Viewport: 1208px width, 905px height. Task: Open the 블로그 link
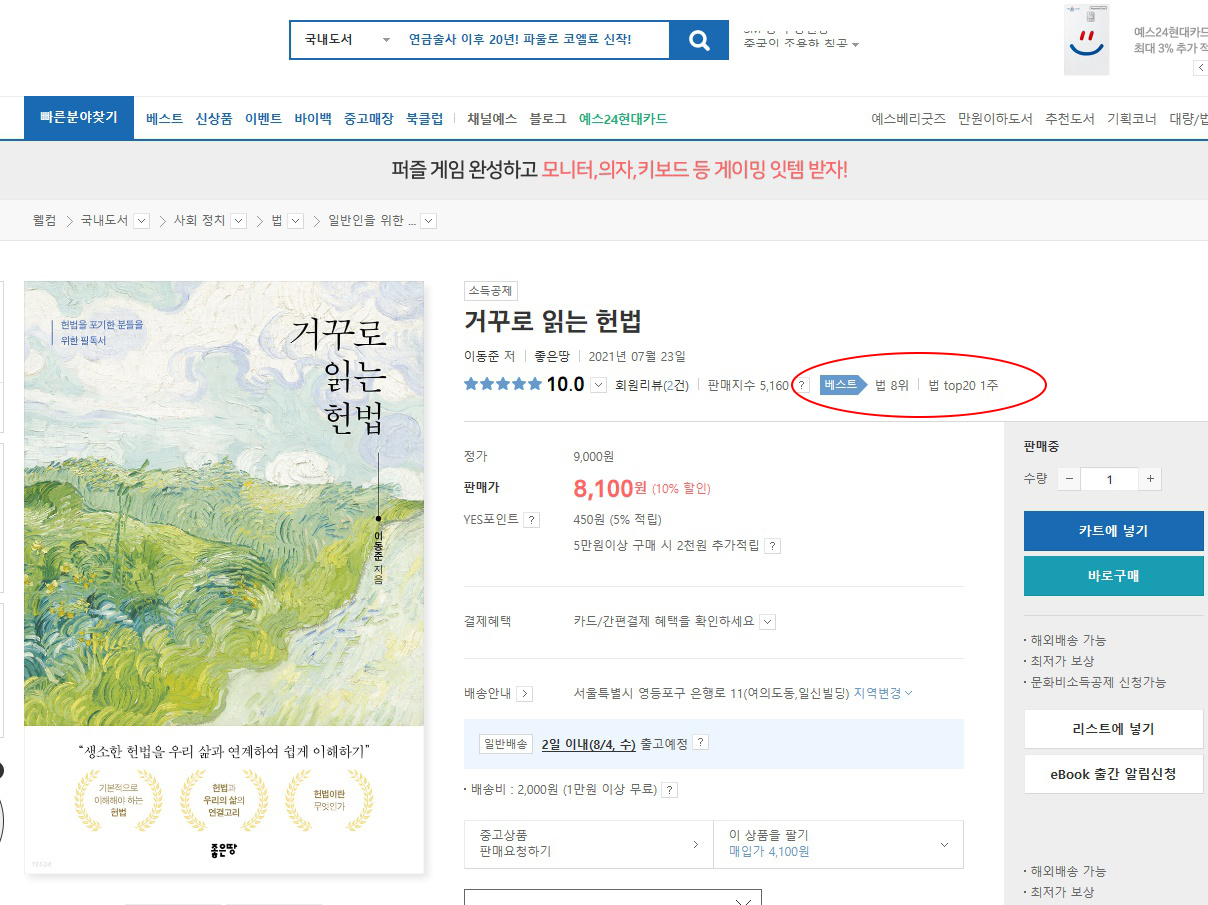click(548, 118)
